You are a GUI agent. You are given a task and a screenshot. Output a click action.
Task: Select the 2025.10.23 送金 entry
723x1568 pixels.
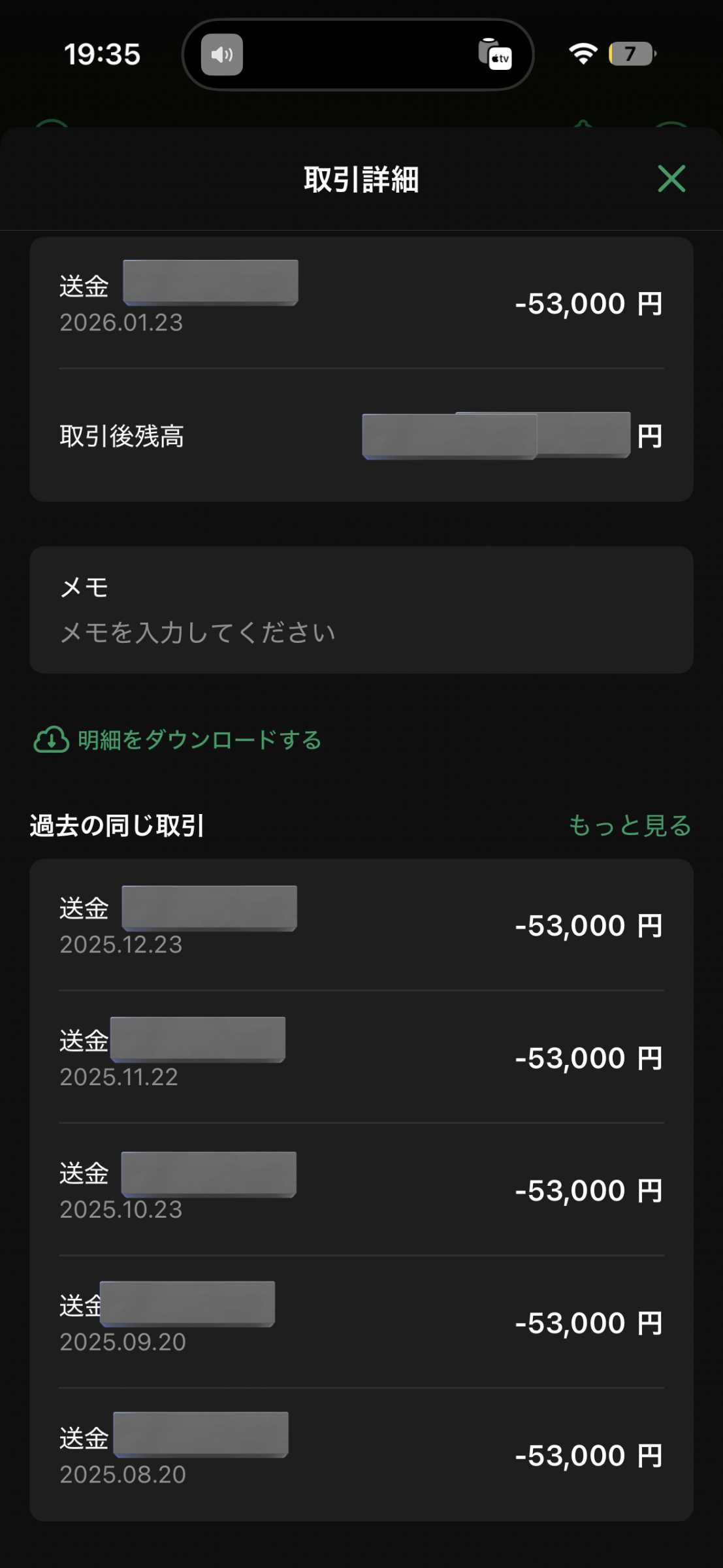361,1190
